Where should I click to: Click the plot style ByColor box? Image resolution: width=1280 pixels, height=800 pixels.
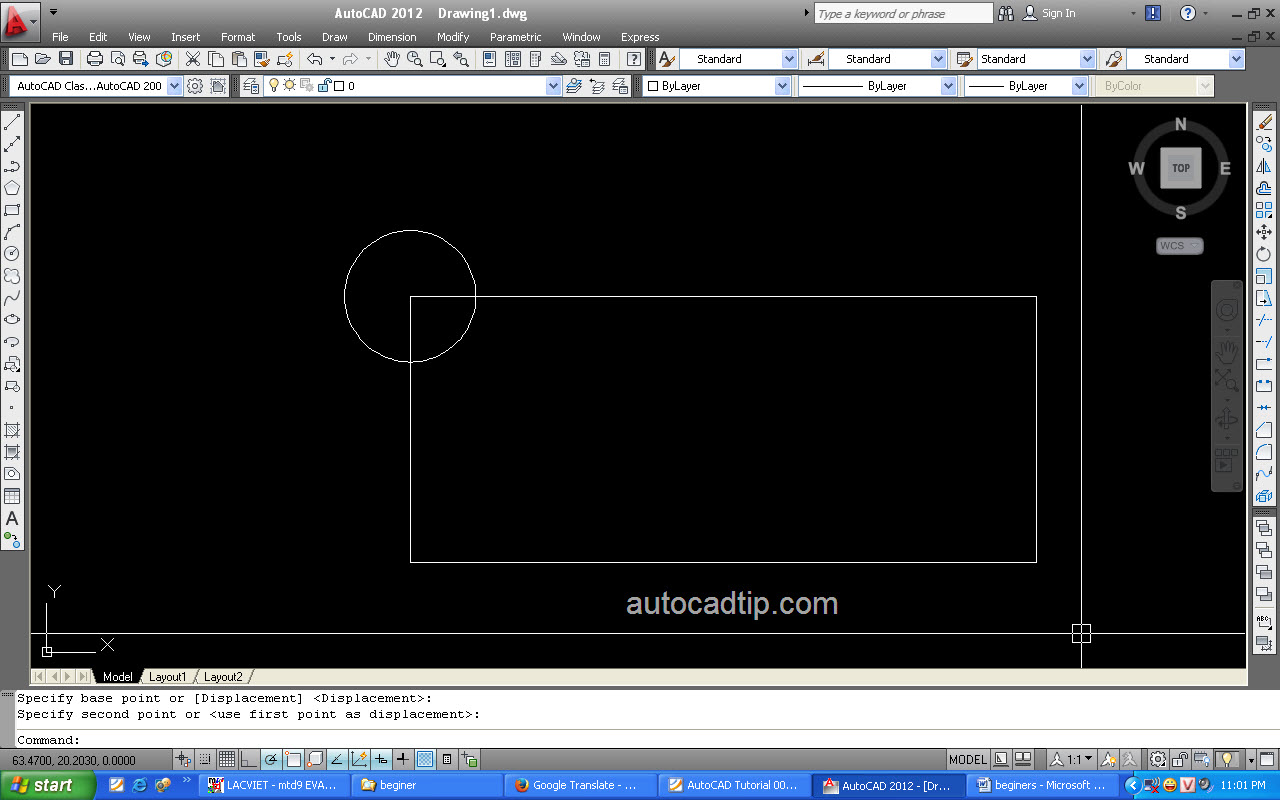1155,86
